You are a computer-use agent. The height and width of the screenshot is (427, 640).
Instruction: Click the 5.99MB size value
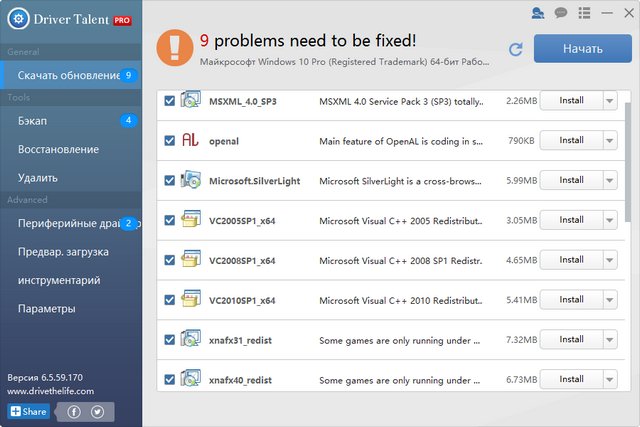click(x=522, y=180)
